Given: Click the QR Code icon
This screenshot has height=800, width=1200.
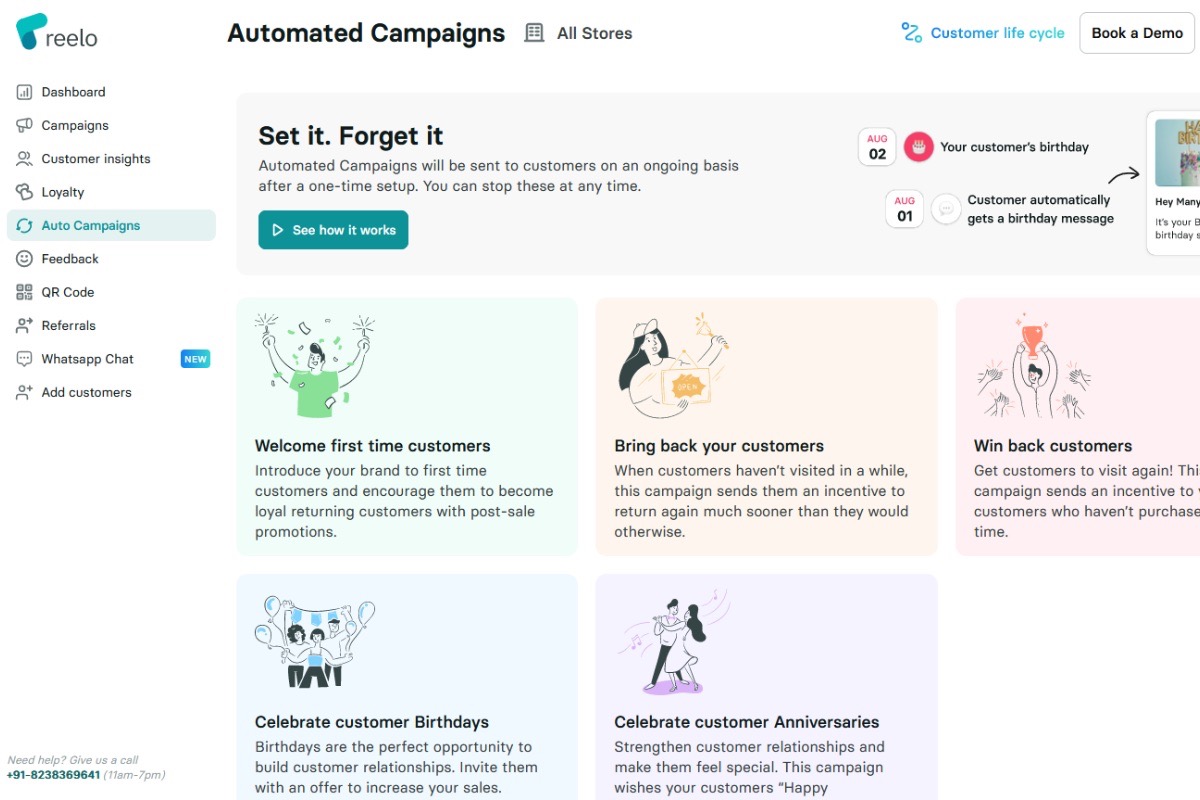Looking at the screenshot, I should click(x=24, y=292).
